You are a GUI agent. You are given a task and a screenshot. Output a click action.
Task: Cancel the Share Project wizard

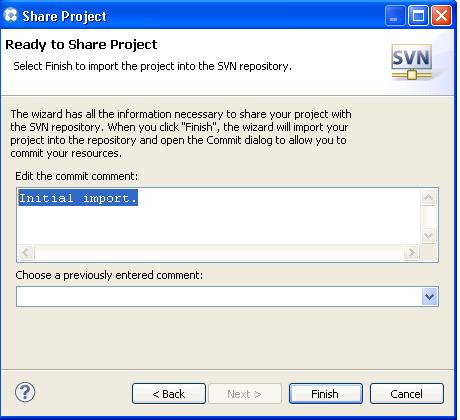(x=407, y=394)
